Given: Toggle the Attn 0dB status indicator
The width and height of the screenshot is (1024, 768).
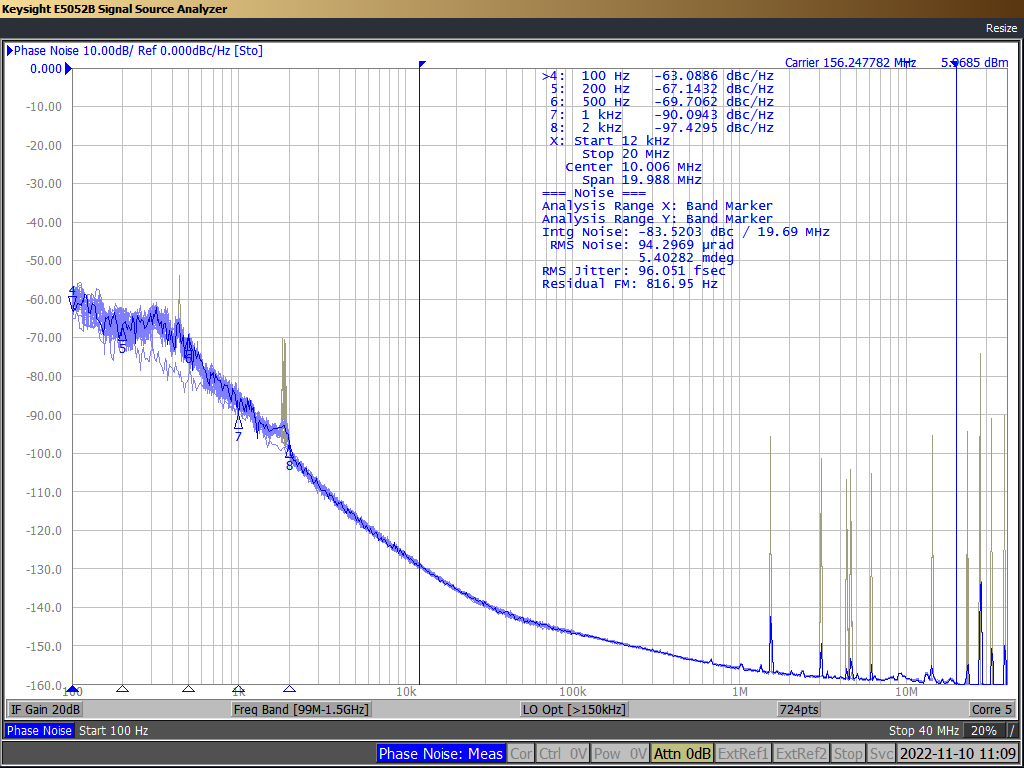Looking at the screenshot, I should [682, 753].
